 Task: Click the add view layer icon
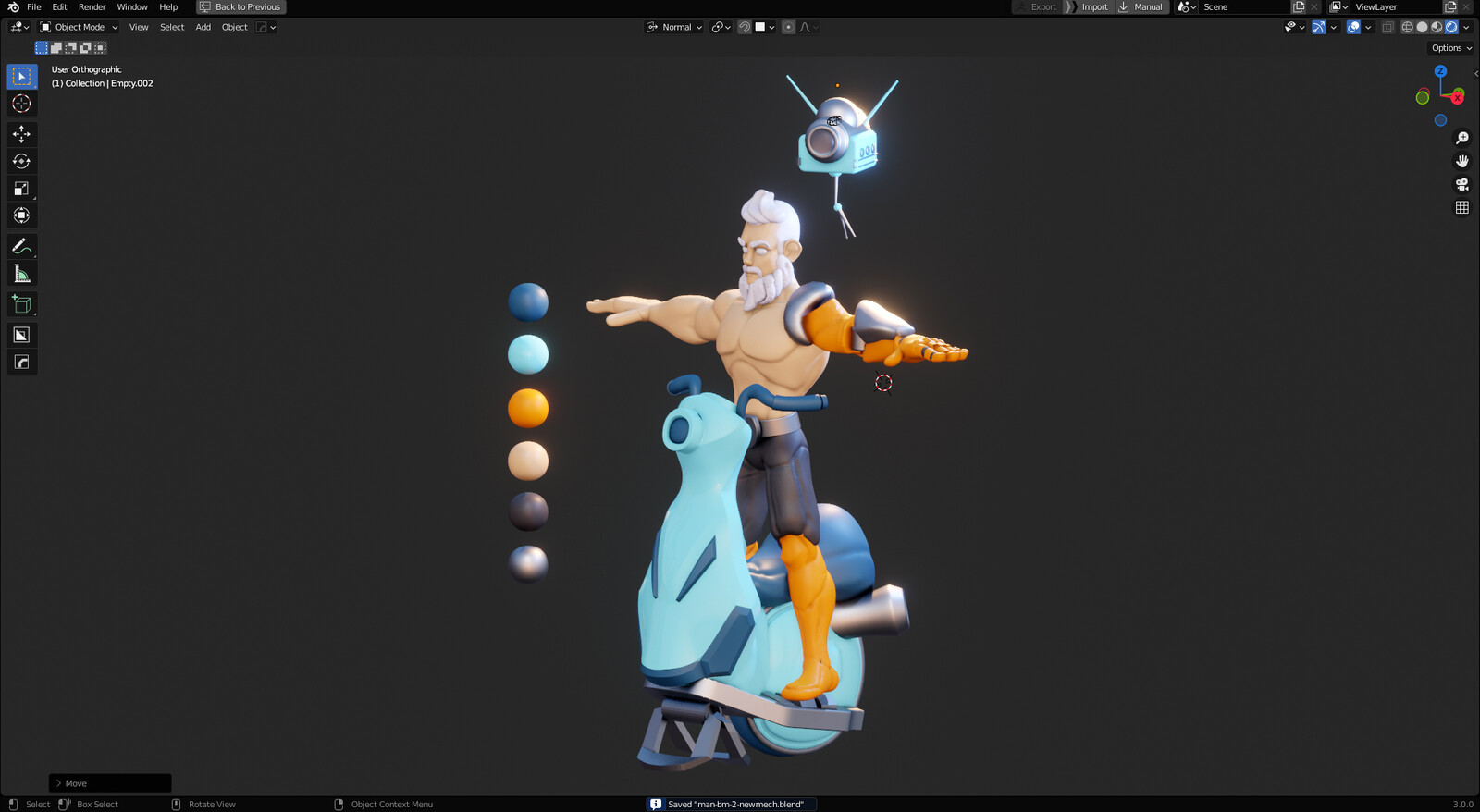point(1450,6)
